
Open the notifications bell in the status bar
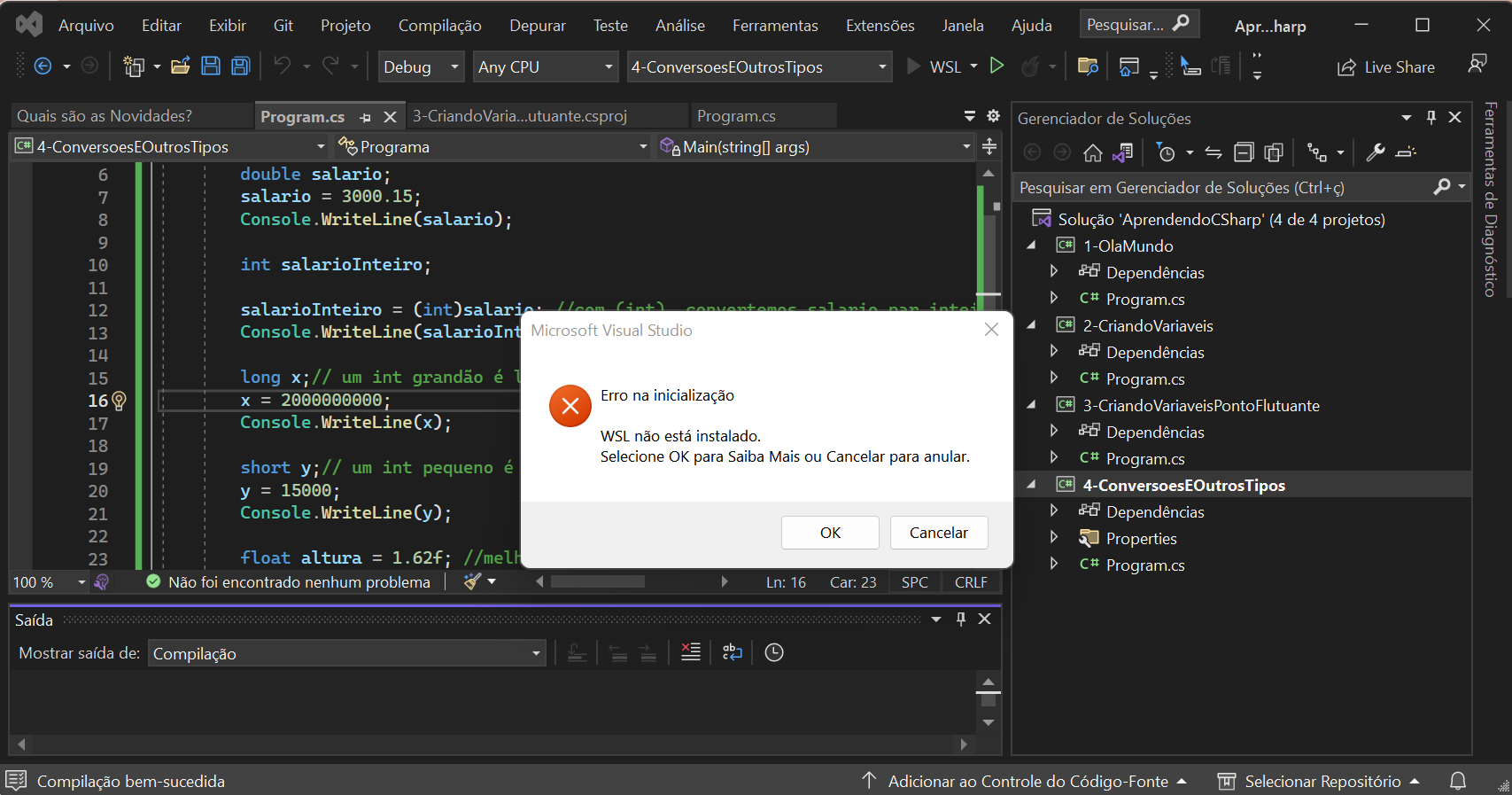click(x=1457, y=781)
